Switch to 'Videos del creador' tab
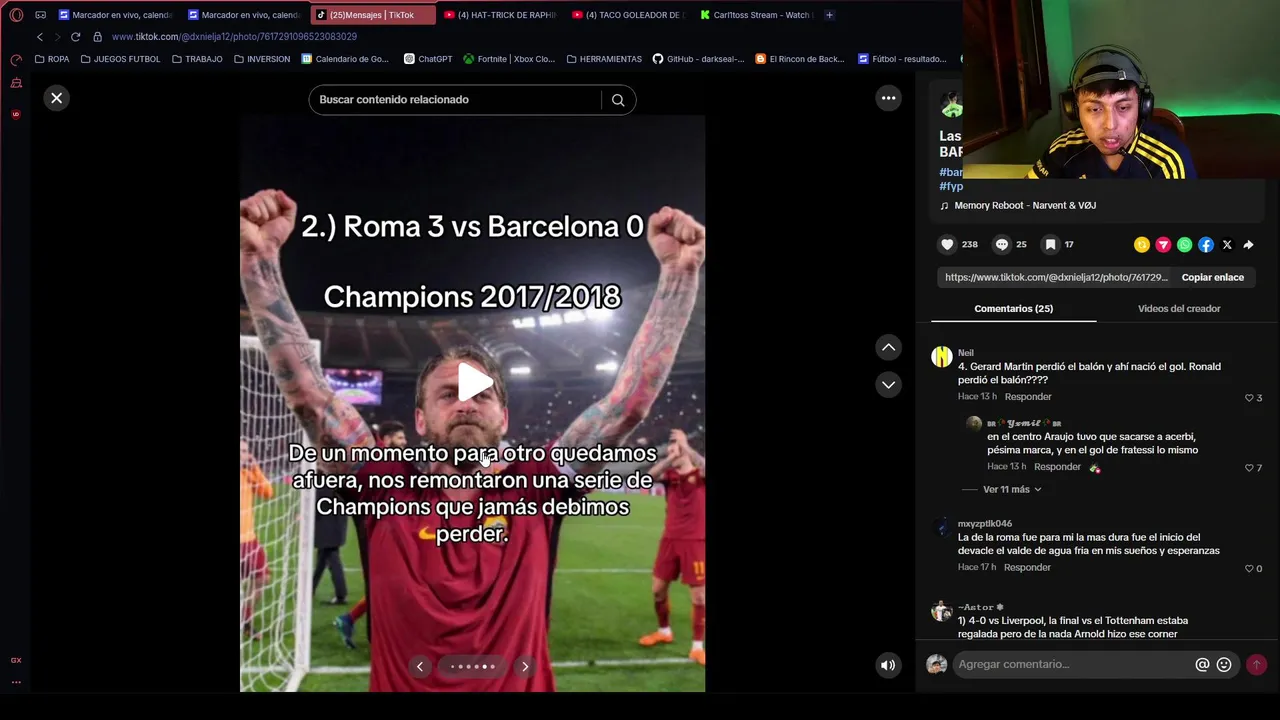This screenshot has height=720, width=1280. coord(1179,308)
